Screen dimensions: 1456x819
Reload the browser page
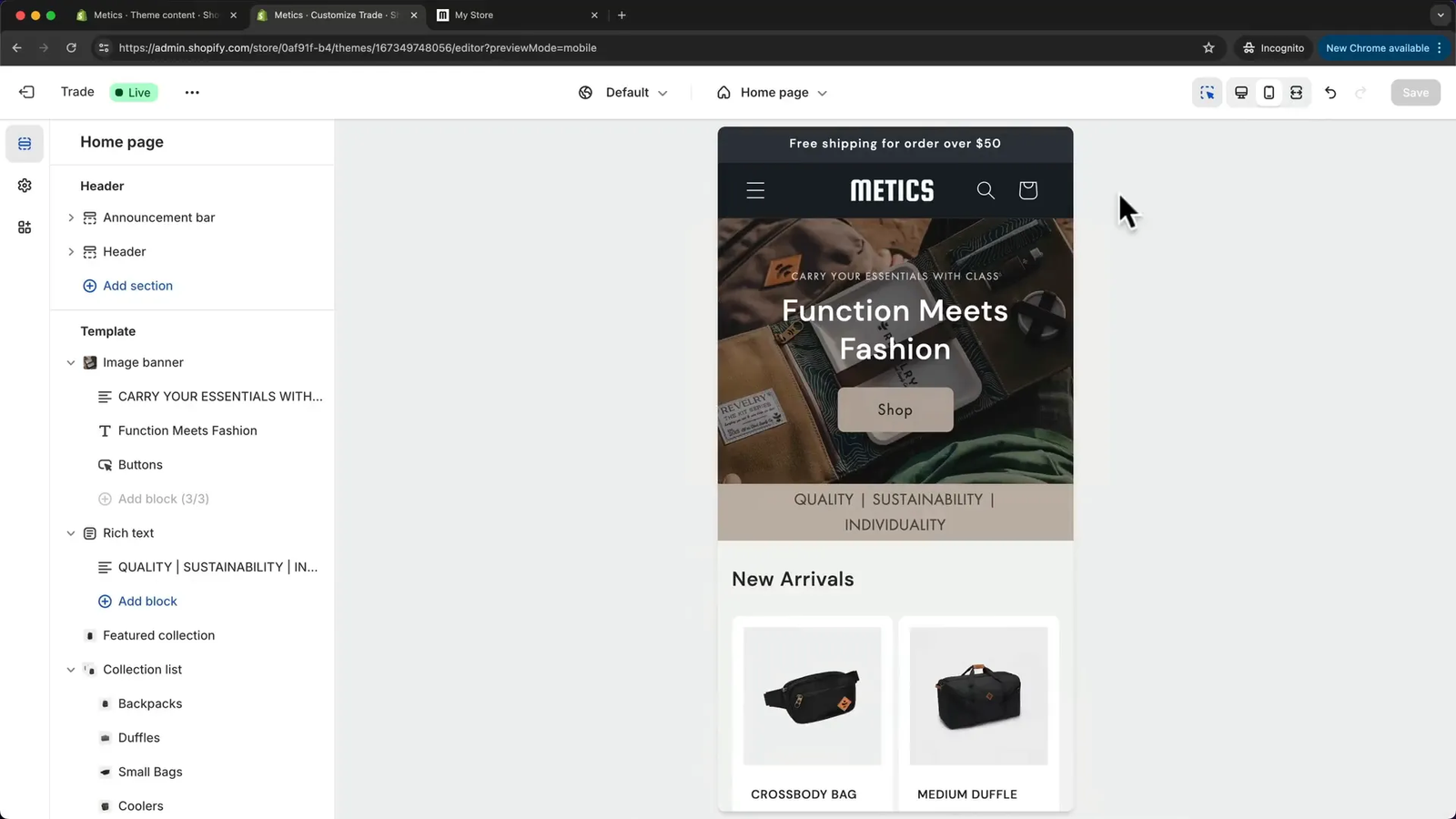click(x=71, y=48)
